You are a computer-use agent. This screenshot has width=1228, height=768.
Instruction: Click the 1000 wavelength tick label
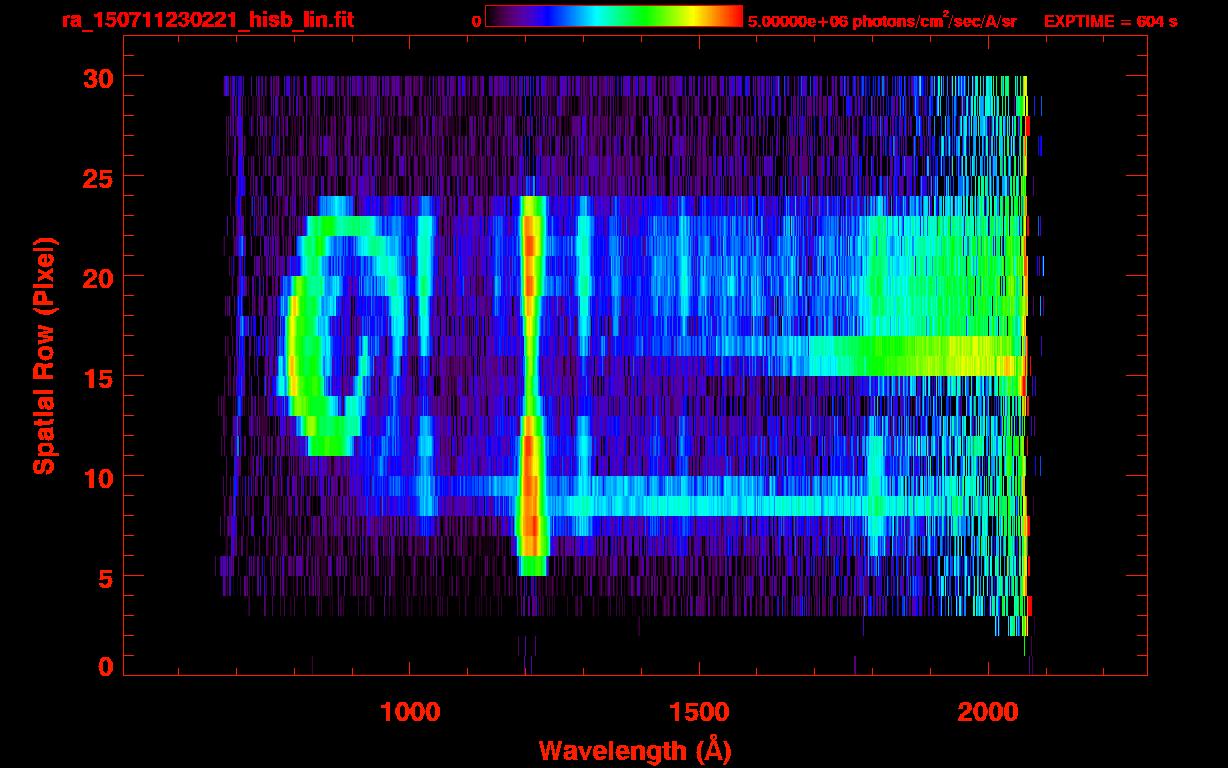(x=410, y=712)
